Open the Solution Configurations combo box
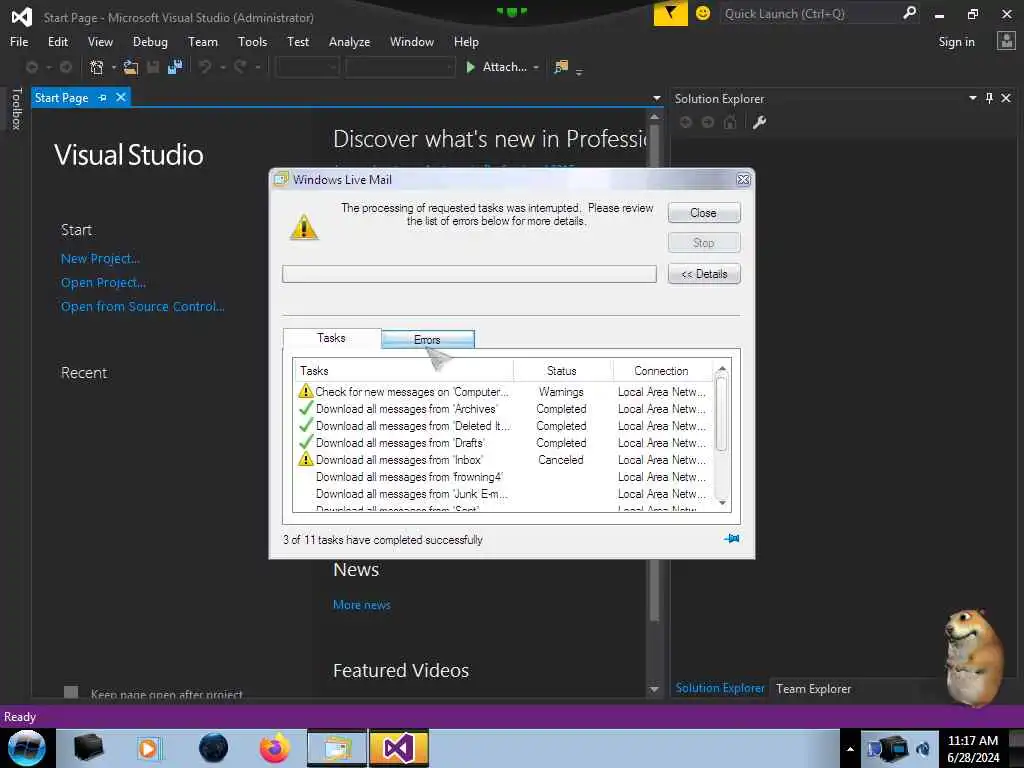1024x768 pixels. click(x=307, y=67)
